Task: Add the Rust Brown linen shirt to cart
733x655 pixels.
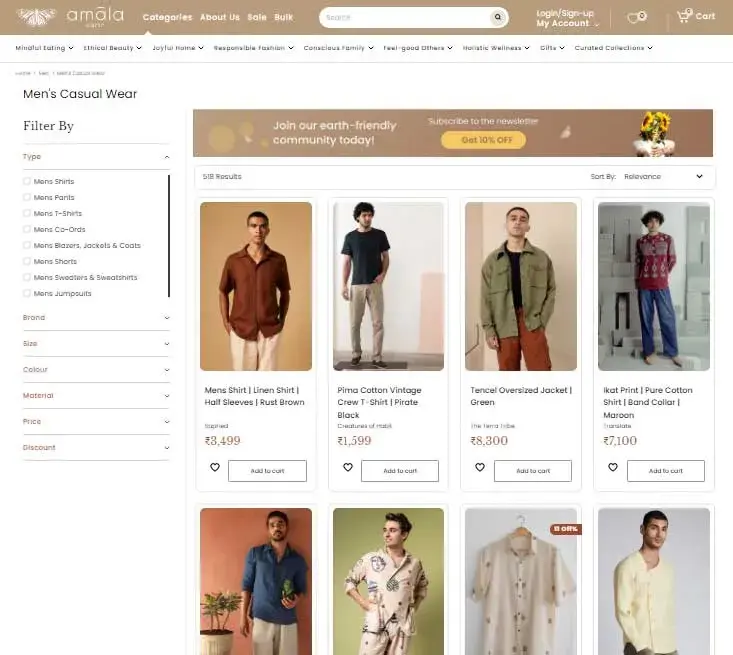Action: (267, 471)
